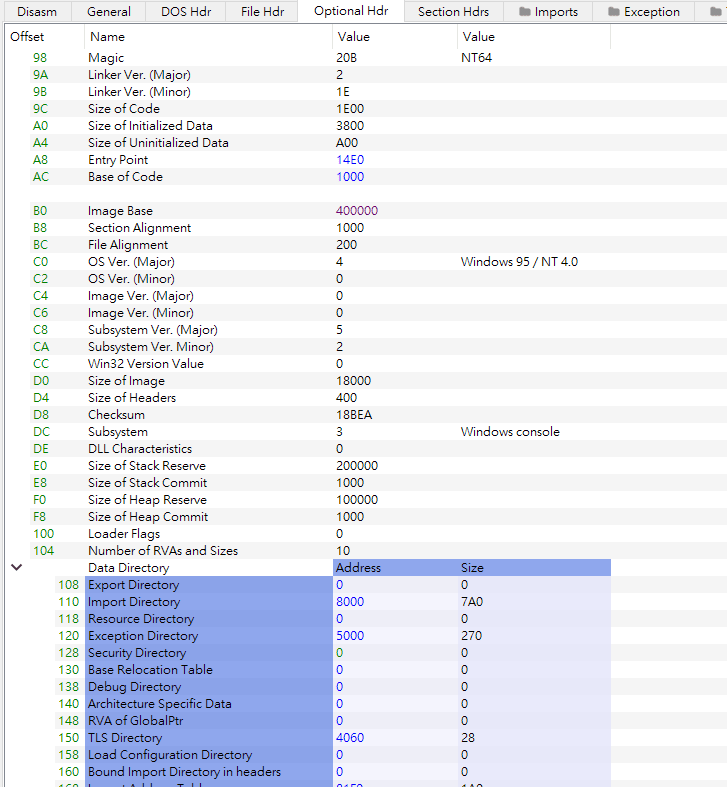727x787 pixels.
Task: Switch to Section Hdrs tab
Action: click(x=453, y=12)
